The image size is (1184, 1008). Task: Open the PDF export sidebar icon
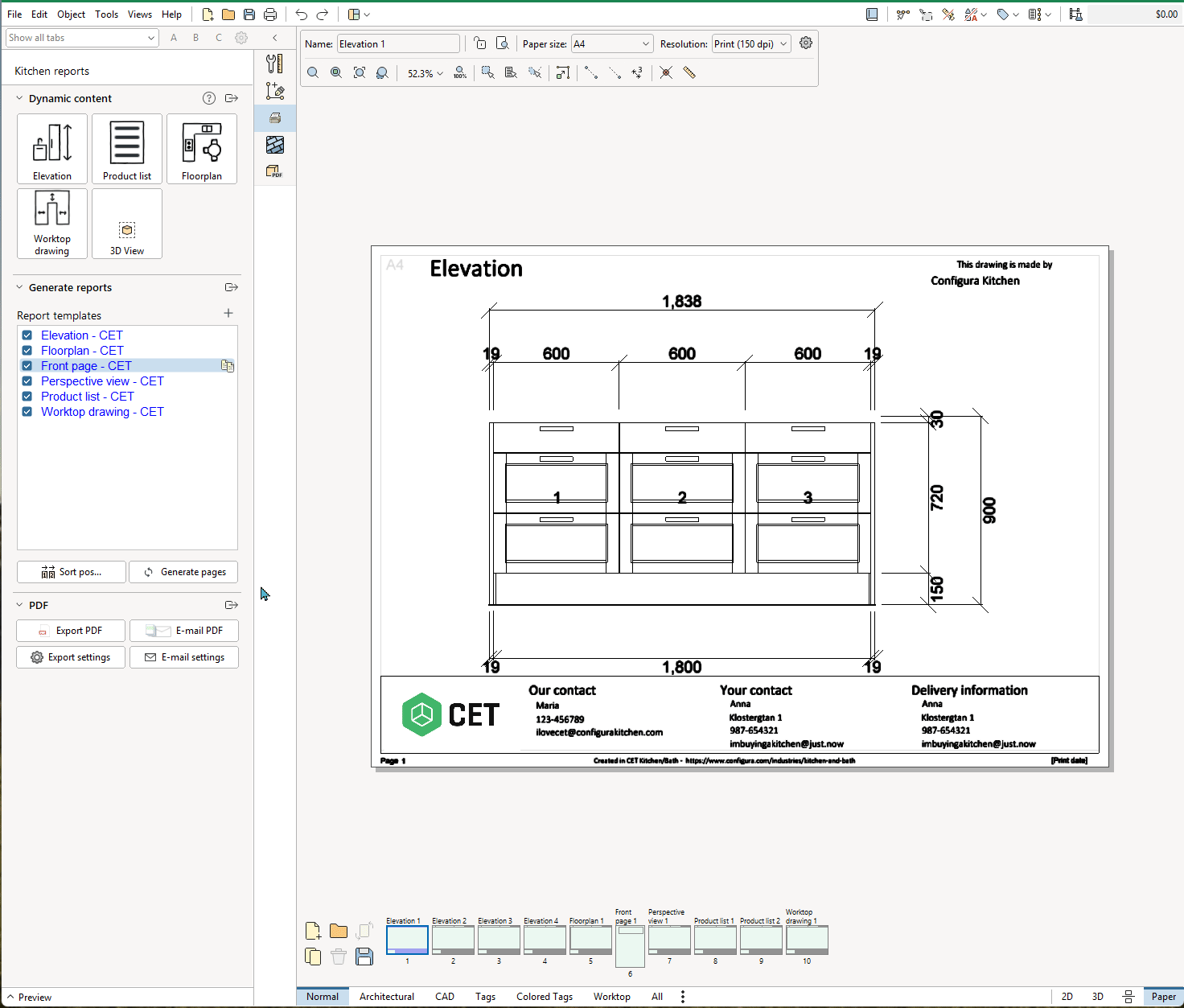275,171
